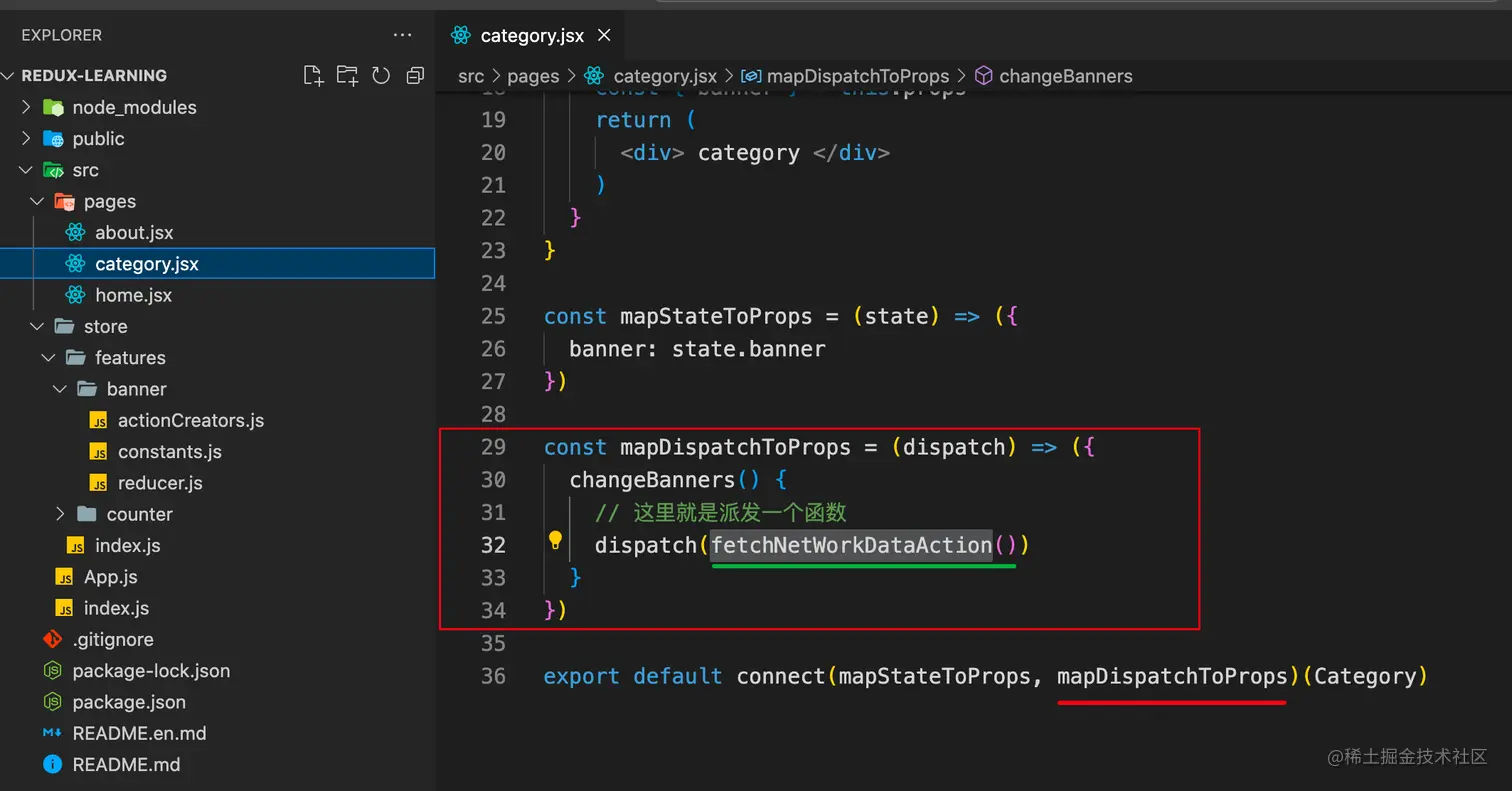Screen dimensions: 1512x791
Task: Open constants.js in the banner folder
Action: pos(170,452)
